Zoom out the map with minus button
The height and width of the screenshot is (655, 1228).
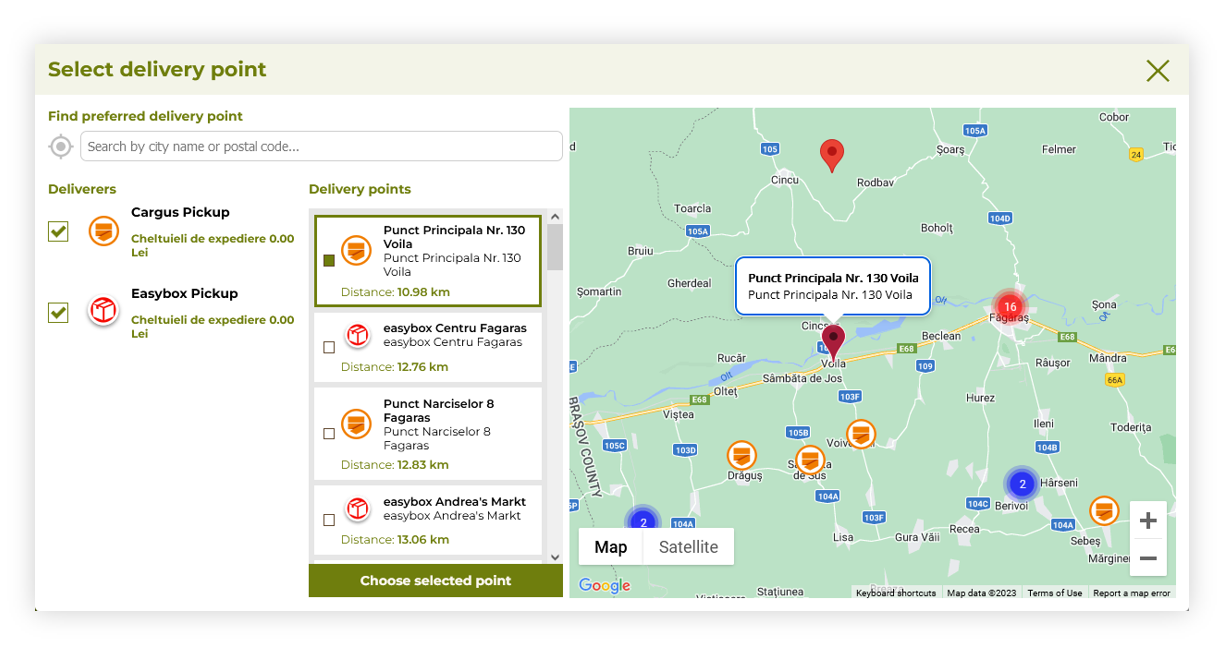point(1148,558)
